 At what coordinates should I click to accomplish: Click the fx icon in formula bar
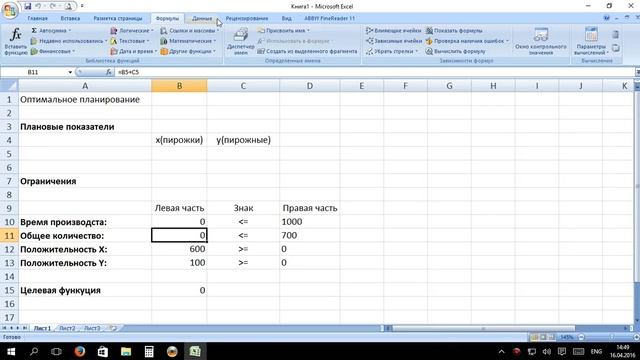coord(109,72)
